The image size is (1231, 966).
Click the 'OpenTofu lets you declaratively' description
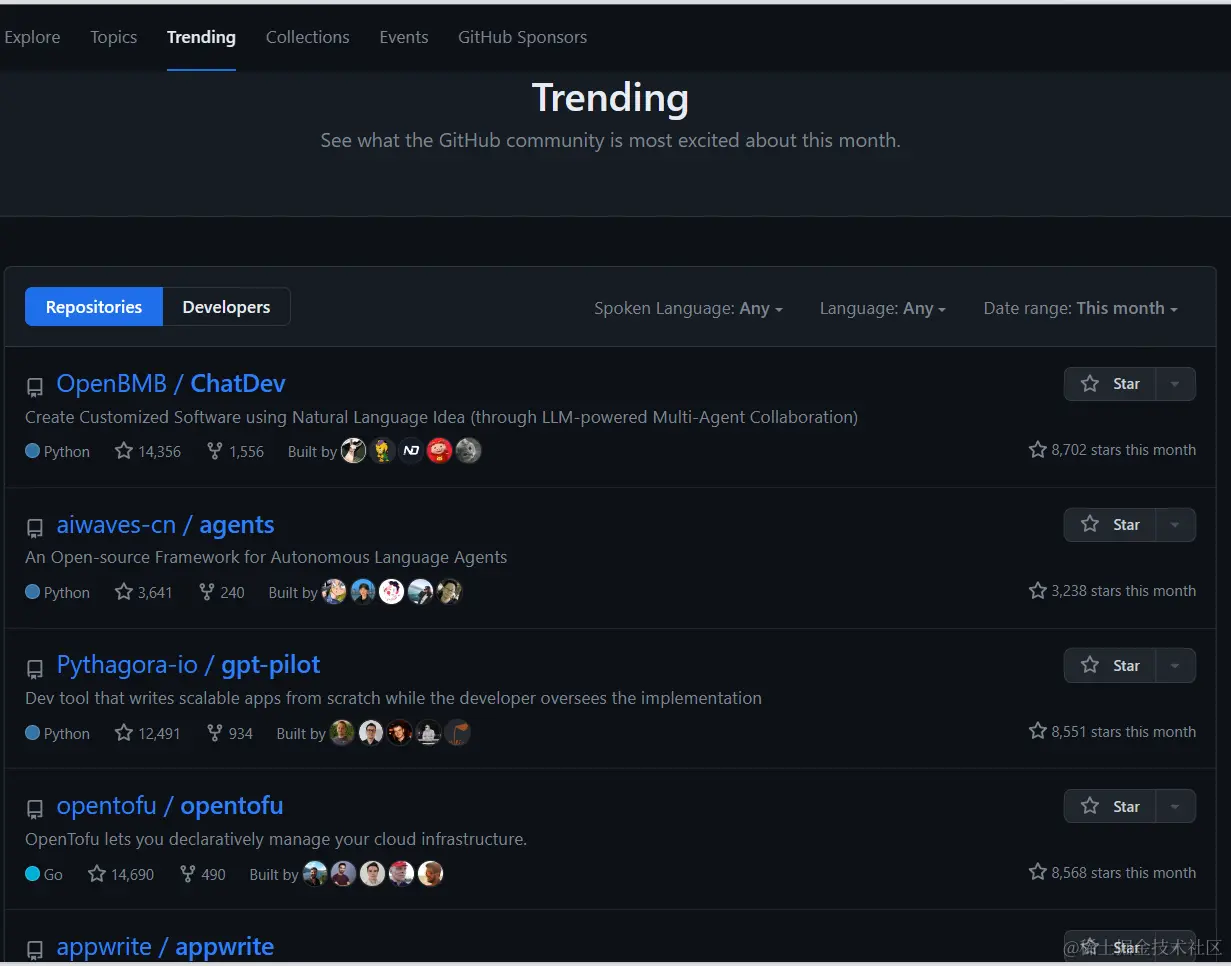tap(276, 839)
